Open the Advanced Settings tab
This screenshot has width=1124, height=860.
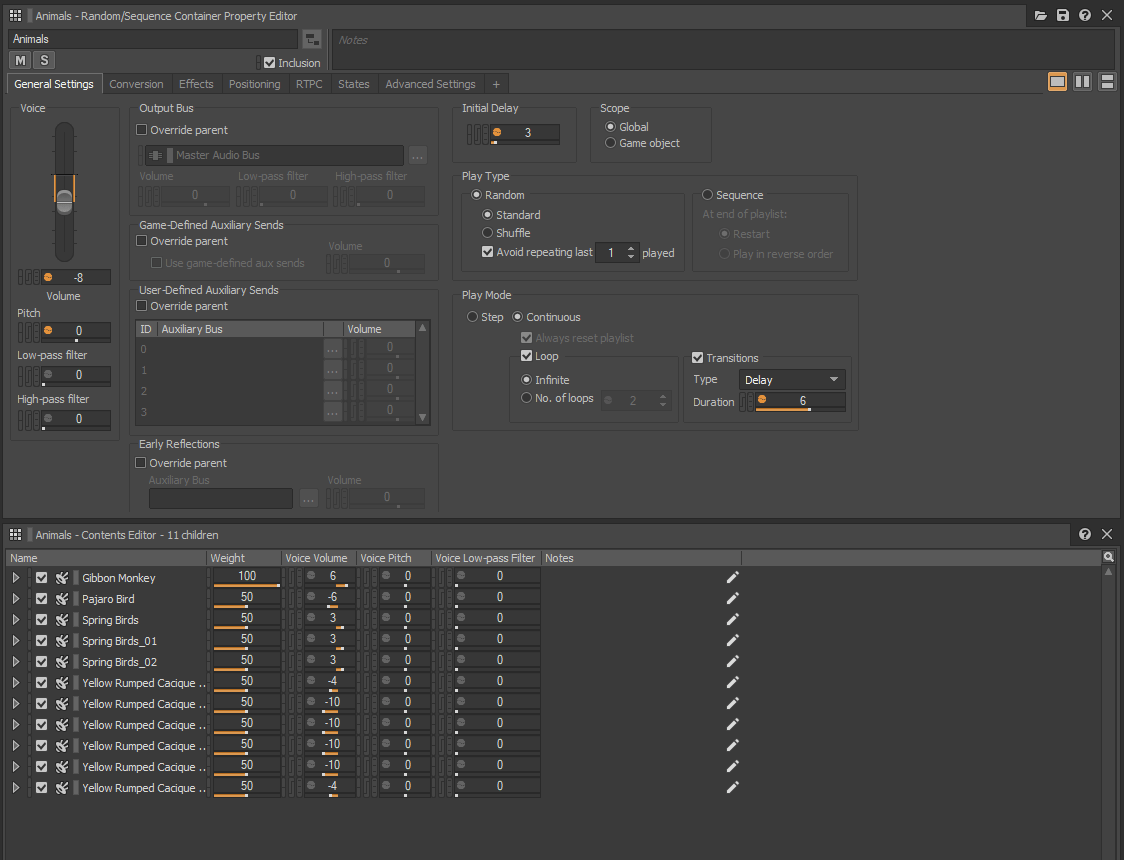(x=430, y=84)
